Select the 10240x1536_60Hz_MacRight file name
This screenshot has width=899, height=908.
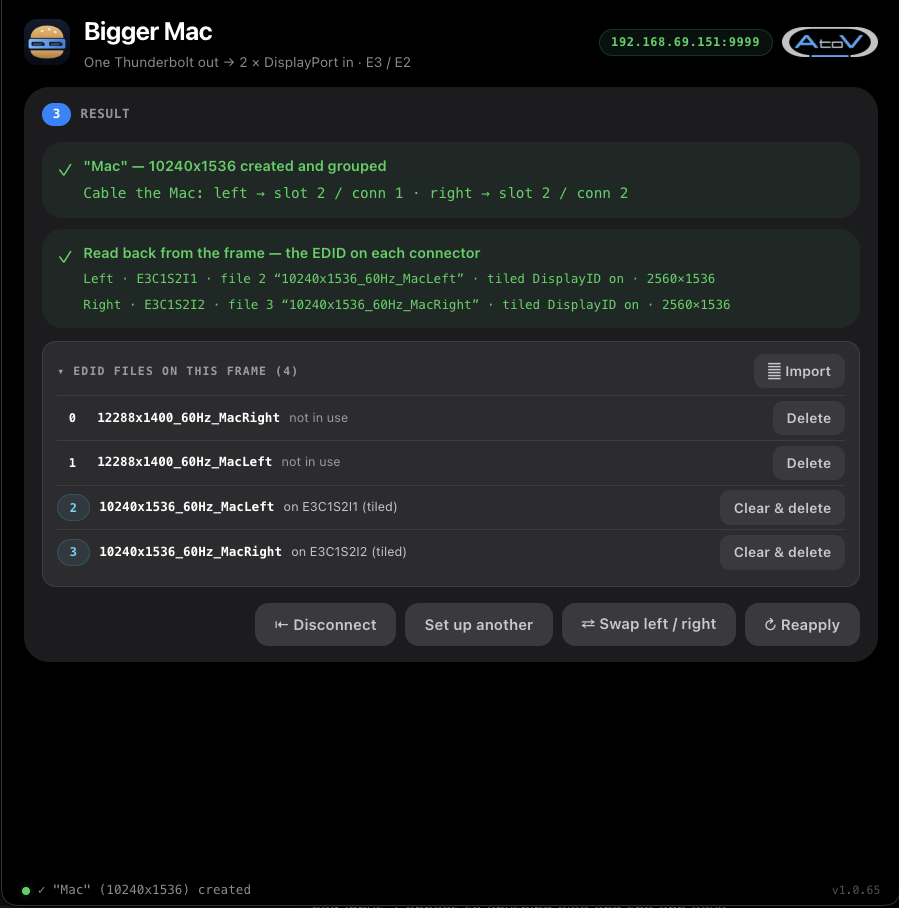[x=191, y=552]
